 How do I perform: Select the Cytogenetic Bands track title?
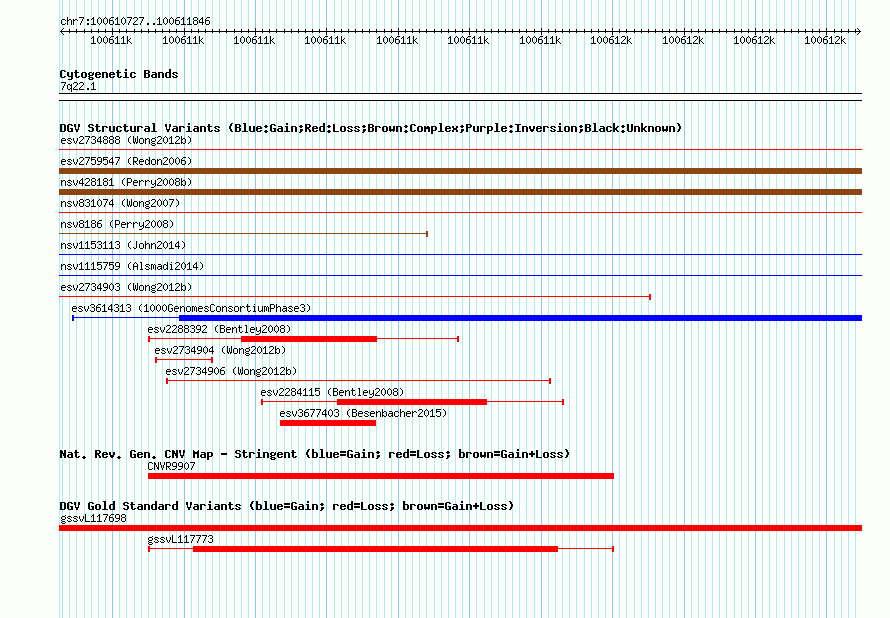pyautogui.click(x=119, y=74)
